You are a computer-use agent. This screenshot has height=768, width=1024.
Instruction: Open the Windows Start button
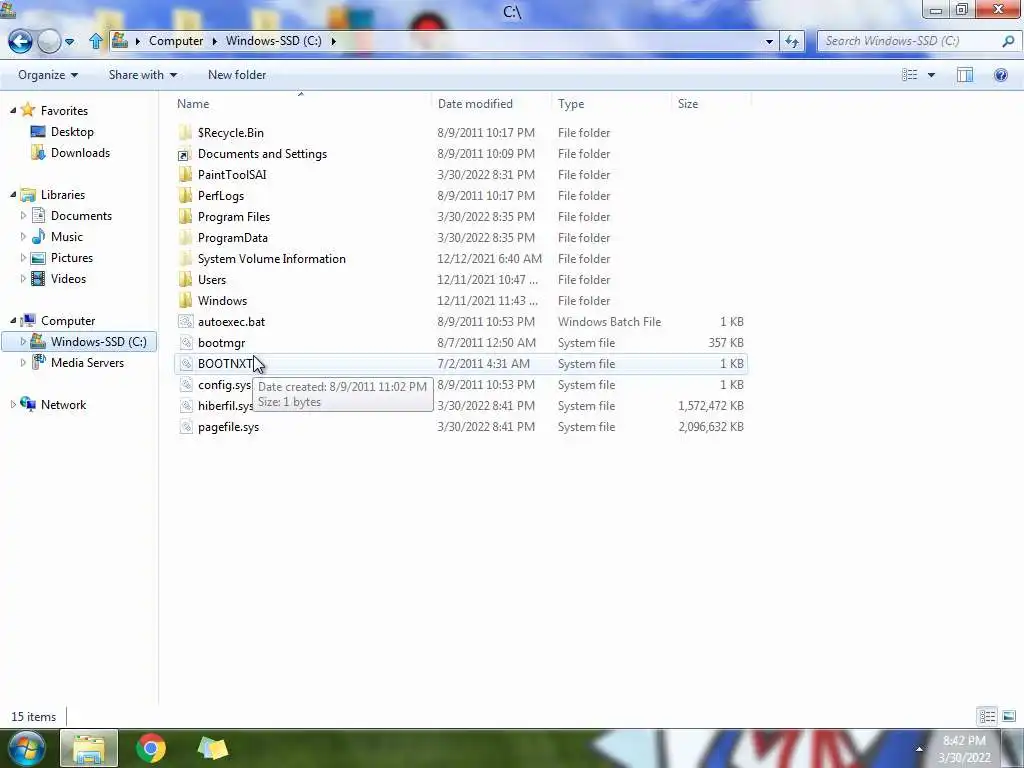pos(26,748)
